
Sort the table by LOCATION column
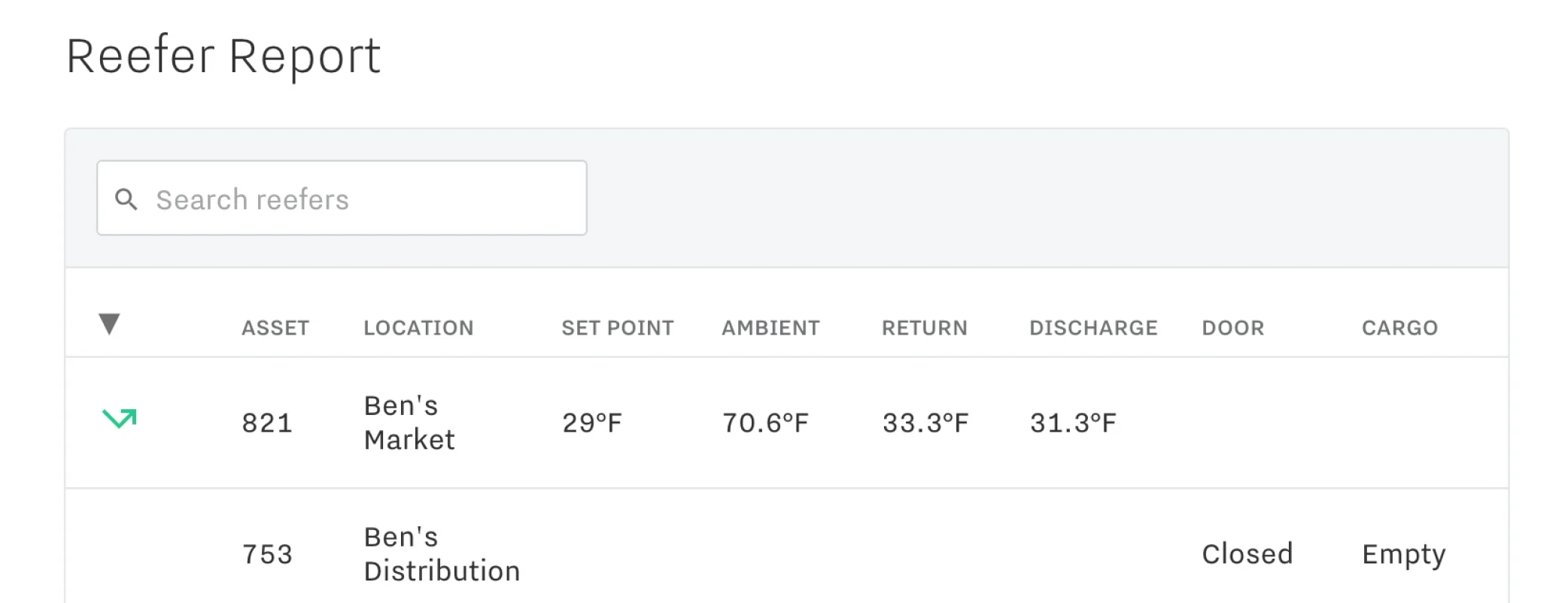coord(418,327)
